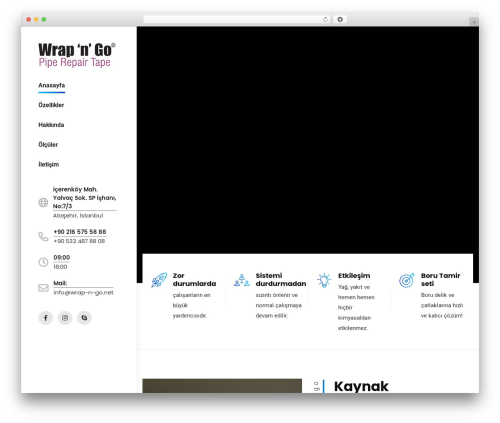Click the green macOS fullscreen button

click(x=44, y=19)
